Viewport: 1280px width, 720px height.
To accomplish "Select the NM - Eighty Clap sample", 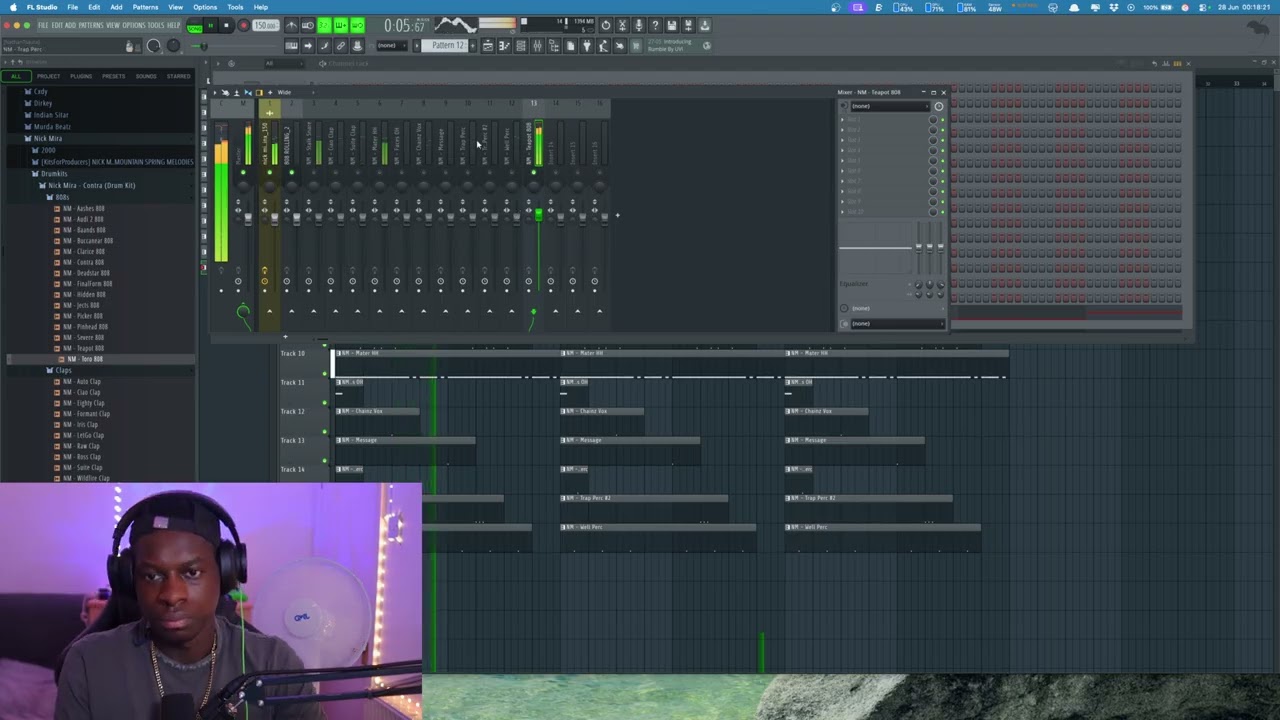I will click(85, 403).
